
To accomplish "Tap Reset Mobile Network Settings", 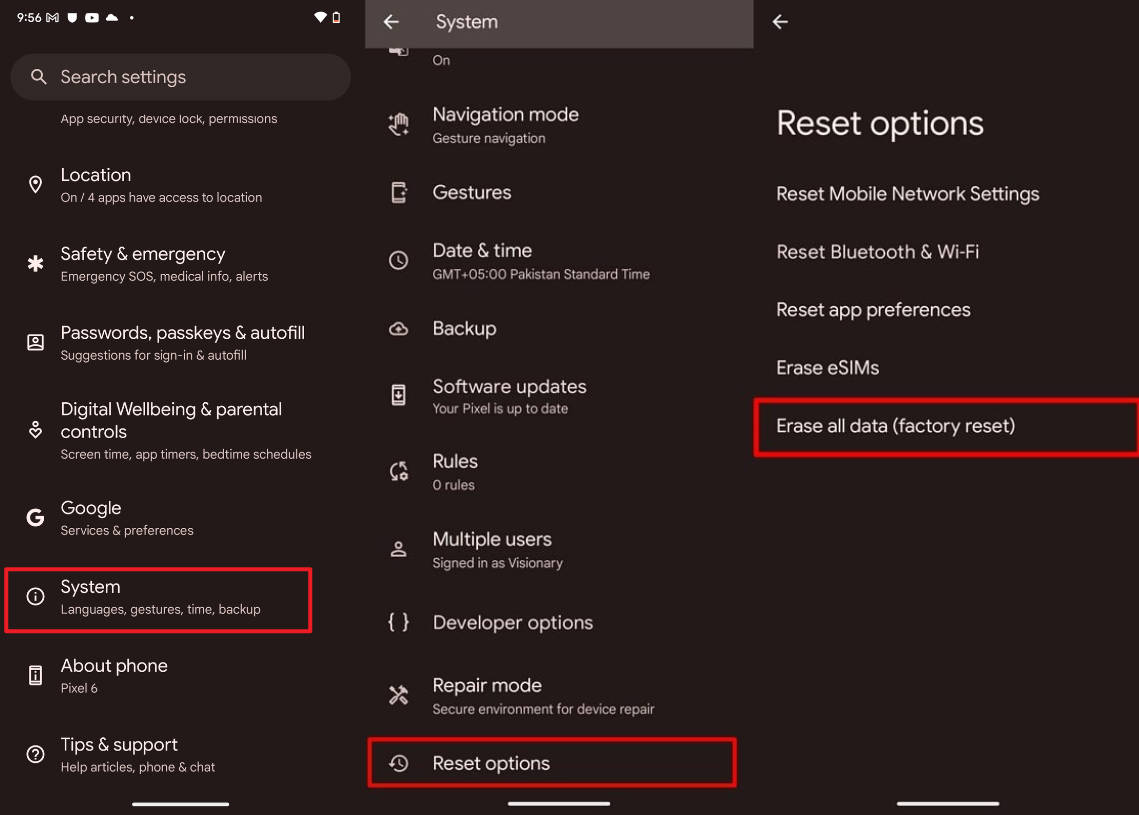I will pos(908,194).
